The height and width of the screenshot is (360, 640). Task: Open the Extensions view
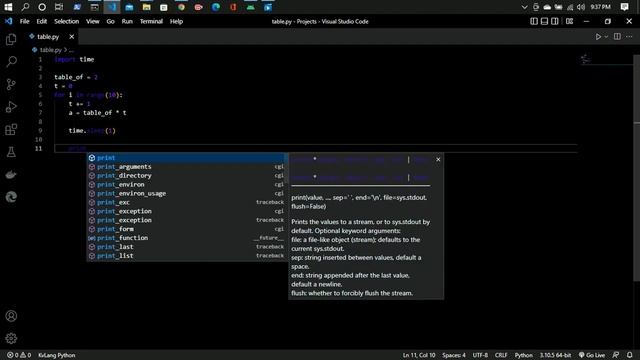[11, 129]
